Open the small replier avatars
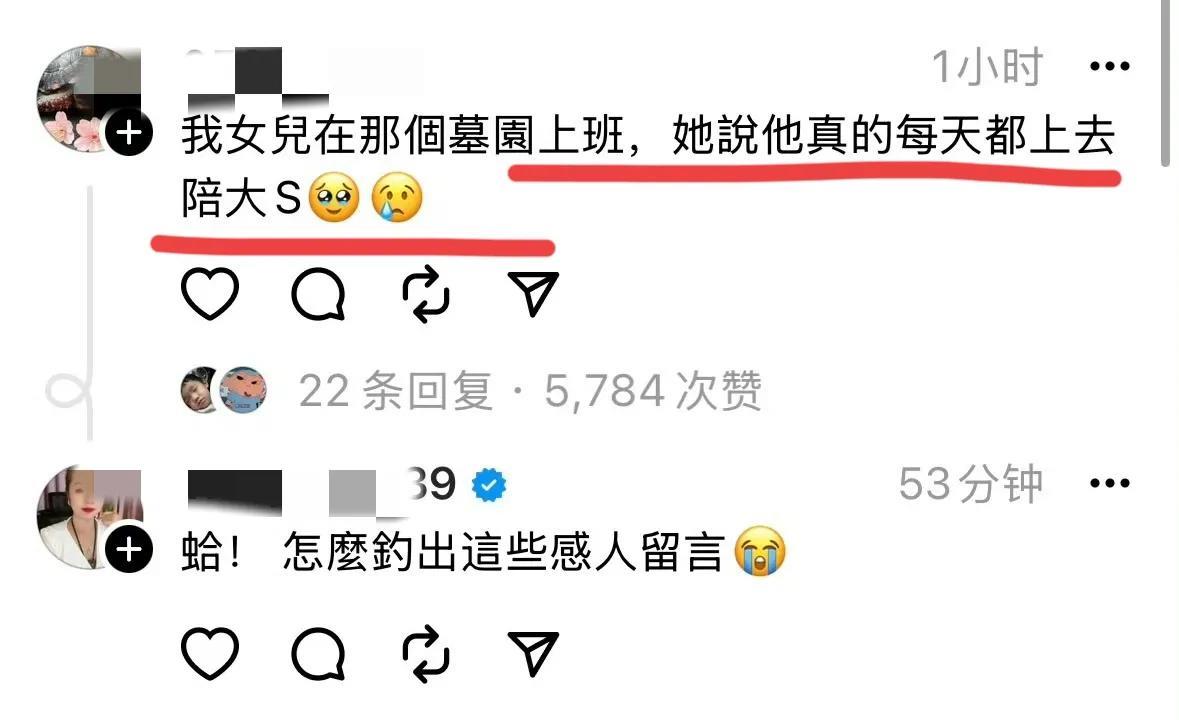 tap(224, 390)
